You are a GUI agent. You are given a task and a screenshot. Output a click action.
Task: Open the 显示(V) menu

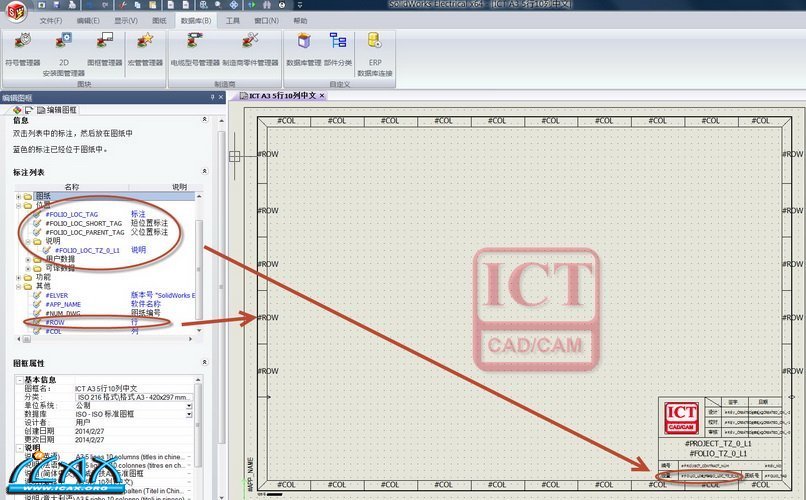126,21
